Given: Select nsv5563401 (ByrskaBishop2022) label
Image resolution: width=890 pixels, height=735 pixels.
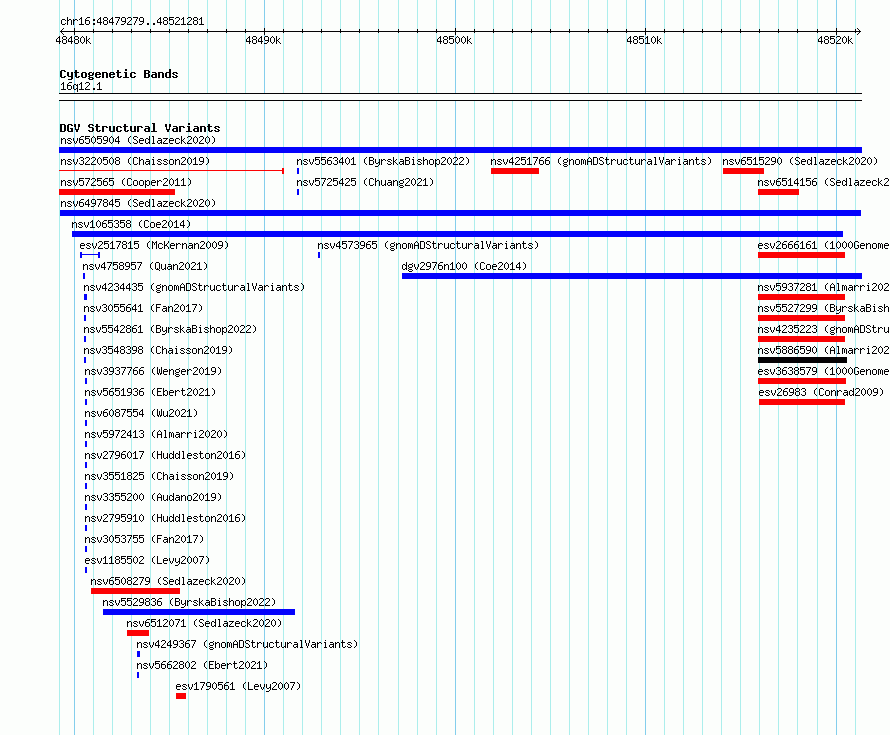Looking at the screenshot, I should pos(383,161).
